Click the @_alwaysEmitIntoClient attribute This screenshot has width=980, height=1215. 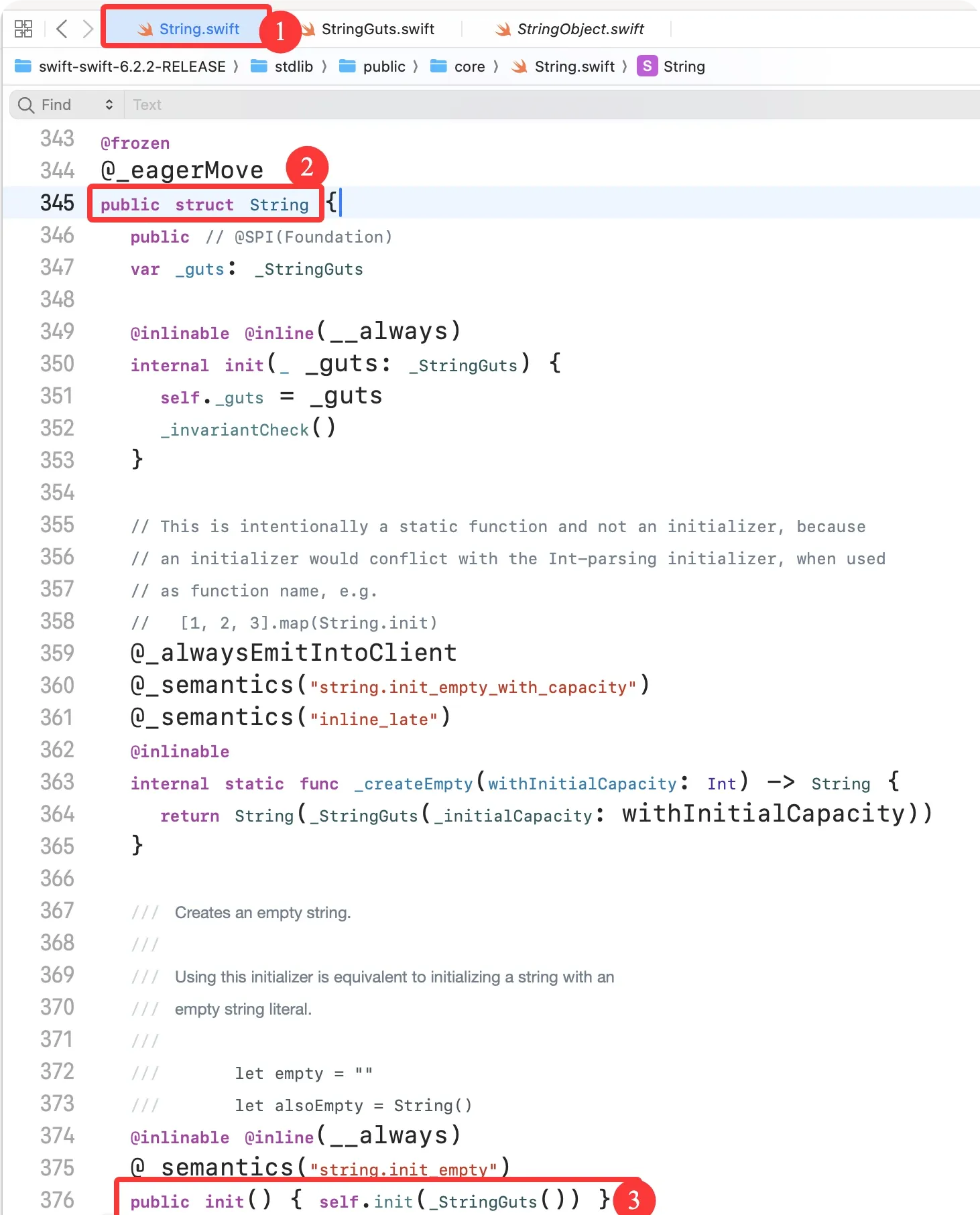(x=294, y=653)
